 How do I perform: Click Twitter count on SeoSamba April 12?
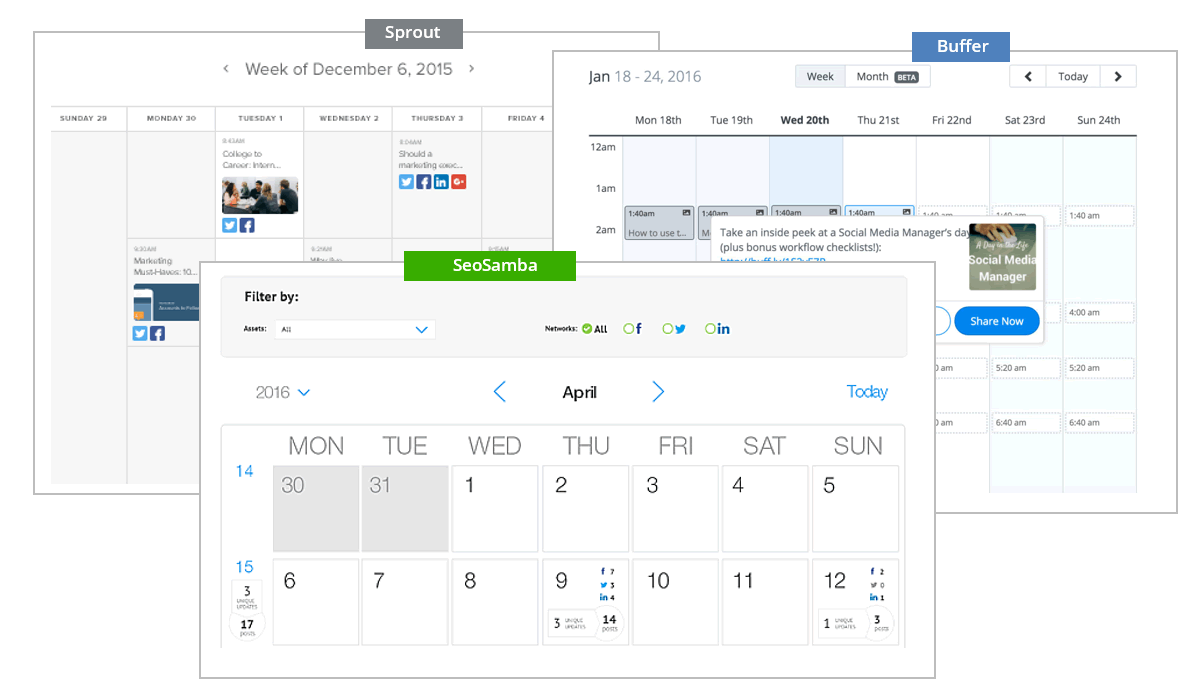click(877, 585)
